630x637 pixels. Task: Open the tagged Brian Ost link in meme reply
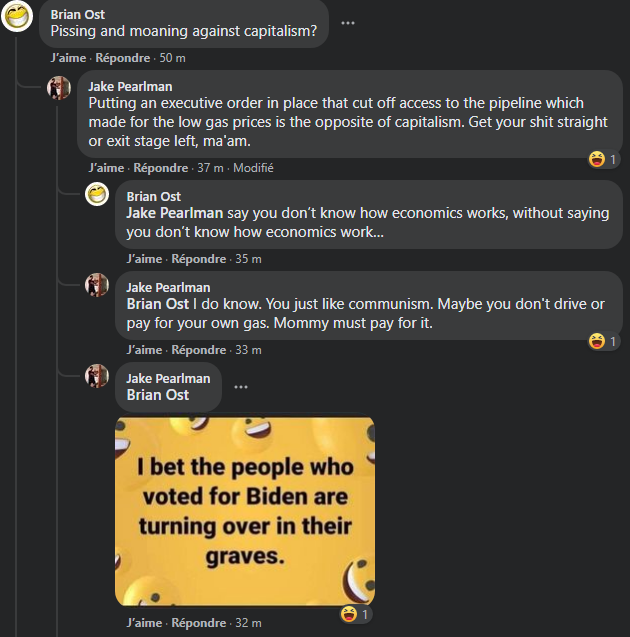click(158, 395)
